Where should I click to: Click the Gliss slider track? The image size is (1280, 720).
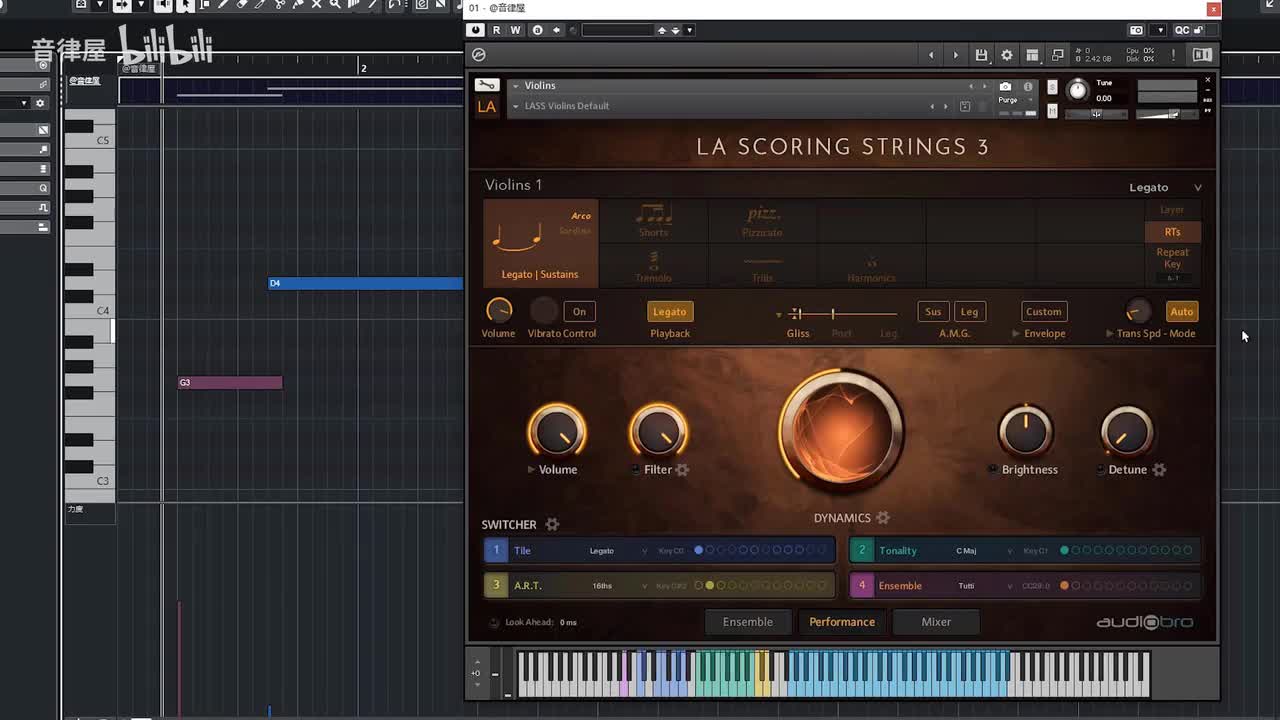[x=840, y=314]
